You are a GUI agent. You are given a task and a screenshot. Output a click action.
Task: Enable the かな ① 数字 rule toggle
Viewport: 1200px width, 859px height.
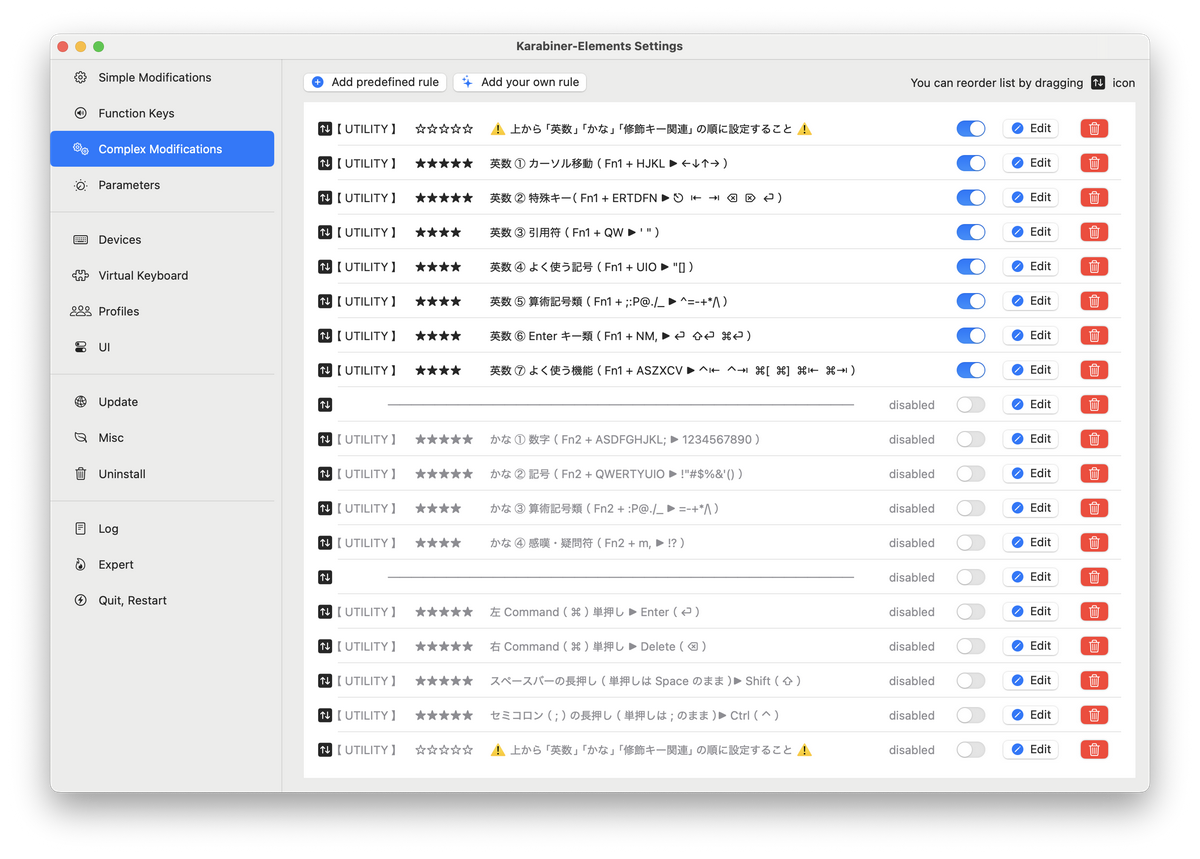(x=971, y=439)
